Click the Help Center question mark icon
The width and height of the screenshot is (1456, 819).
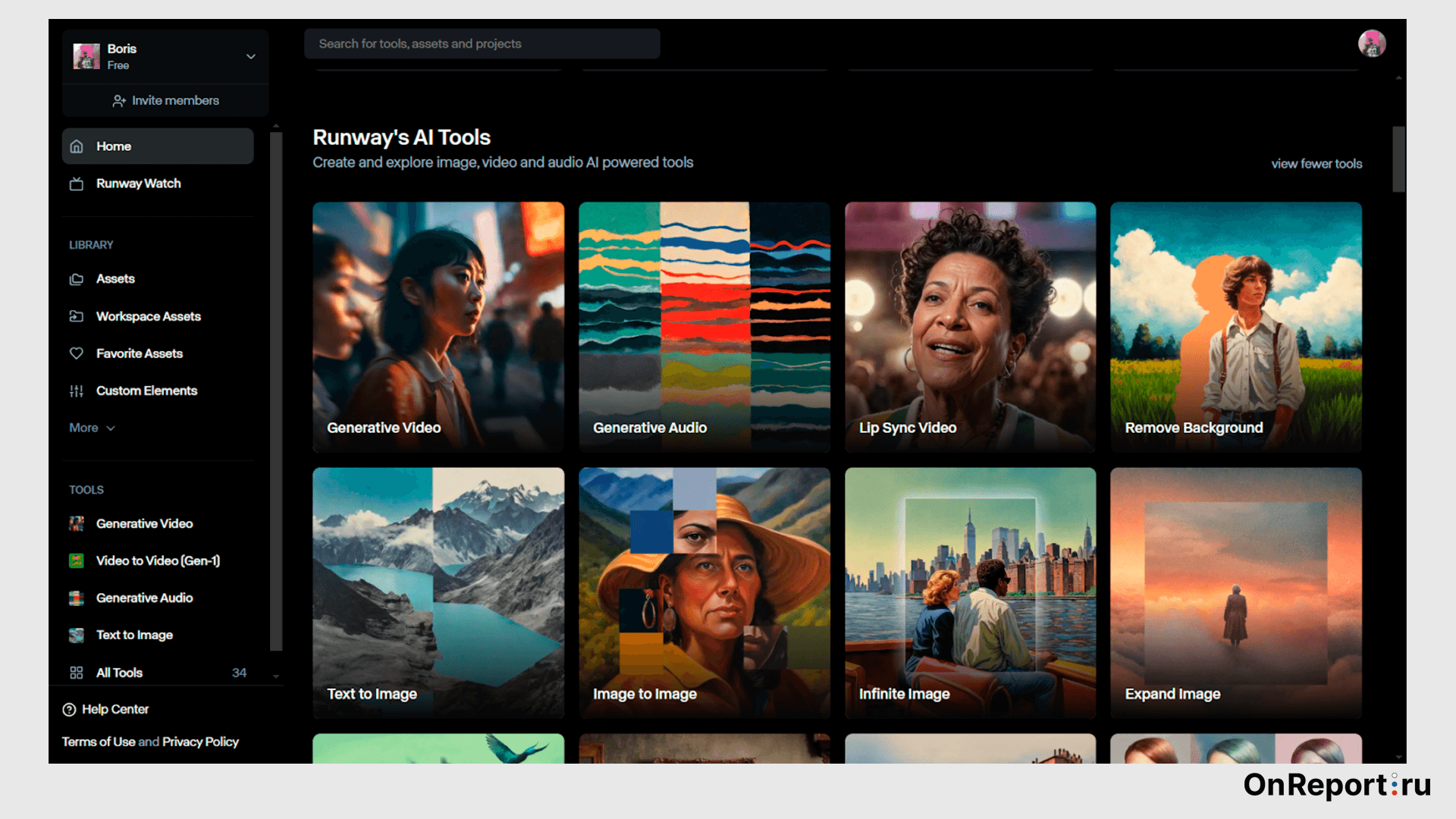[69, 709]
